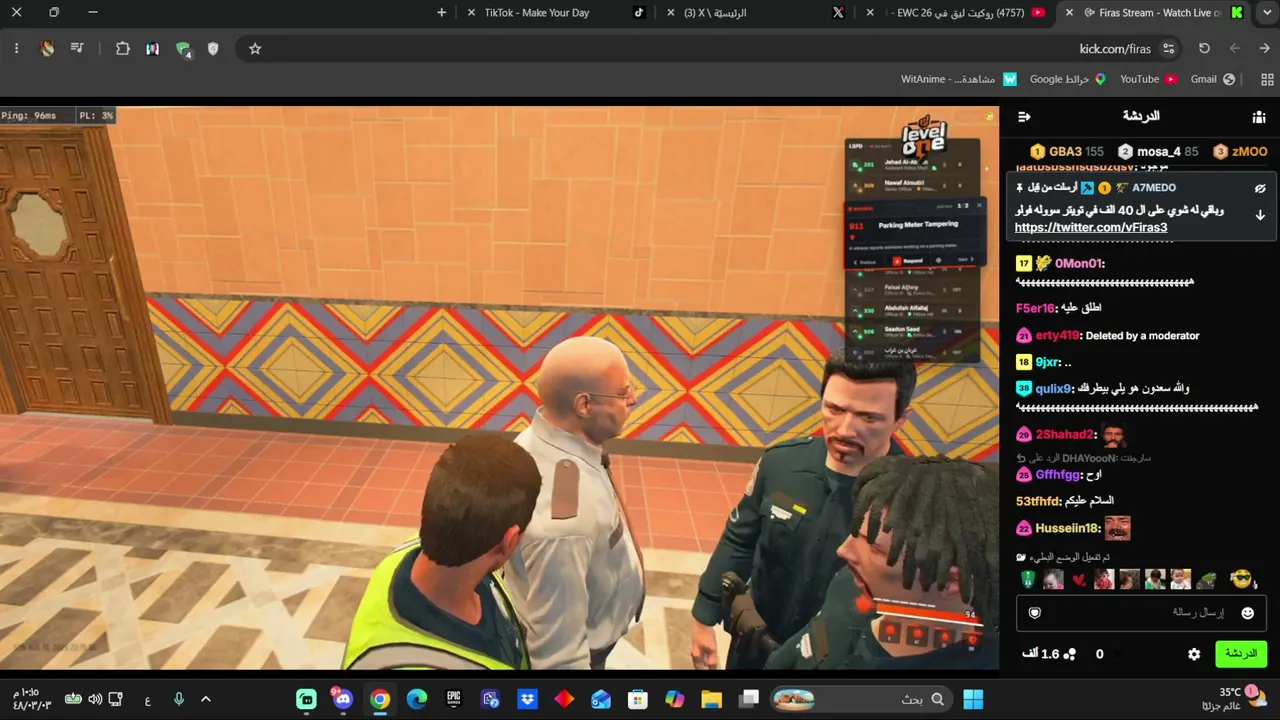1280x720 pixels.
Task: Open the twitter.com/vFiras3 link
Action: [1091, 228]
